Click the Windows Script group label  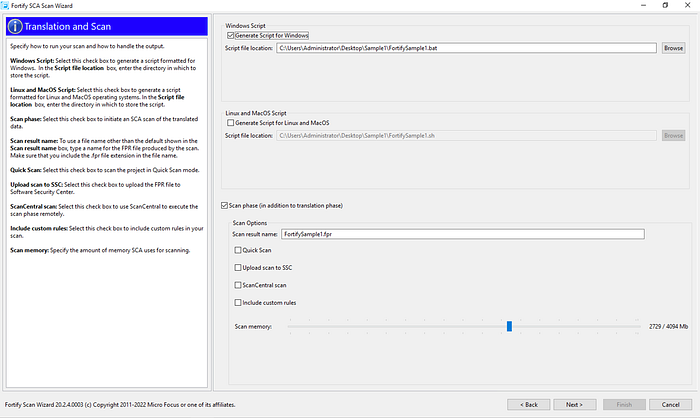pos(245,25)
